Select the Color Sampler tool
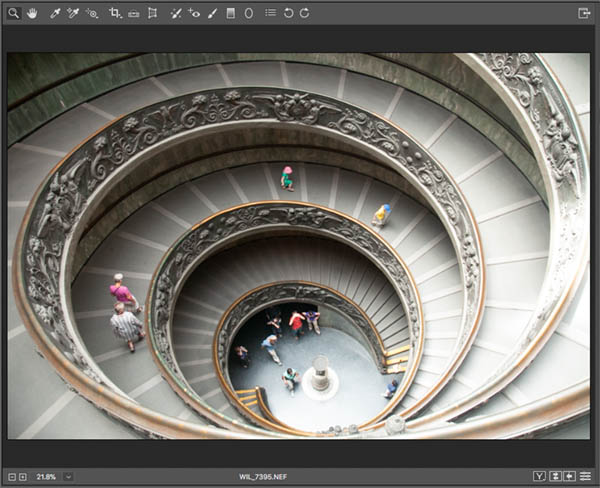 73,14
